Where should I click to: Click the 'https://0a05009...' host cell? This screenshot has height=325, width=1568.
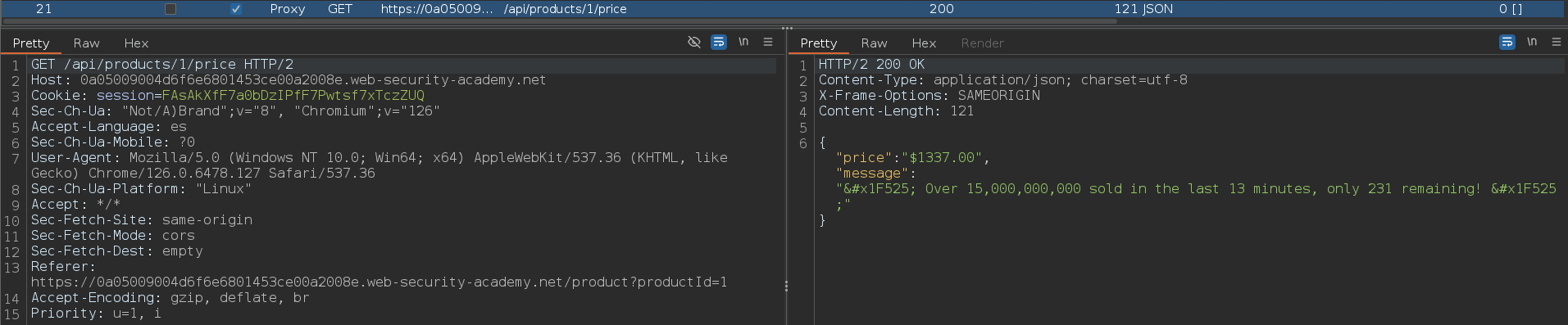[437, 9]
